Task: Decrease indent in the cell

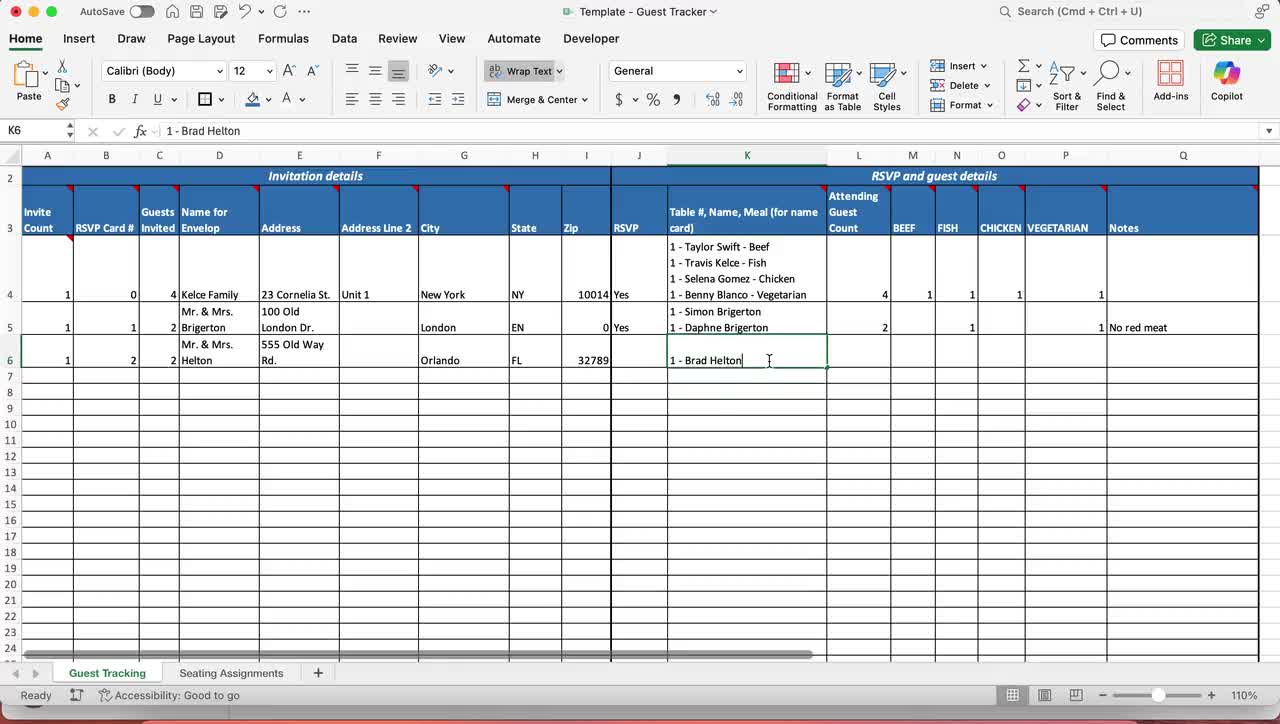Action: click(x=434, y=99)
